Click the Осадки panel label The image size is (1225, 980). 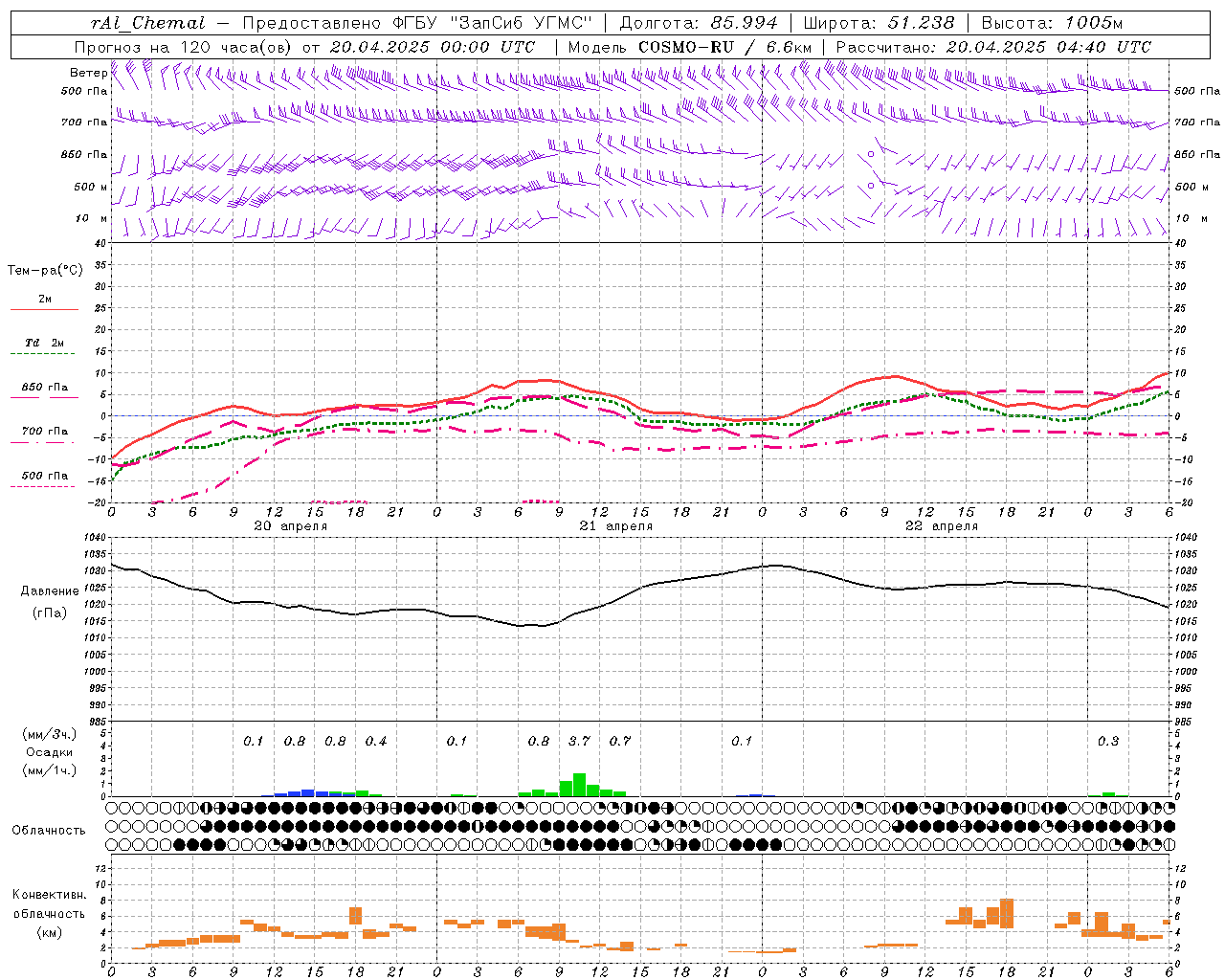pyautogui.click(x=50, y=752)
